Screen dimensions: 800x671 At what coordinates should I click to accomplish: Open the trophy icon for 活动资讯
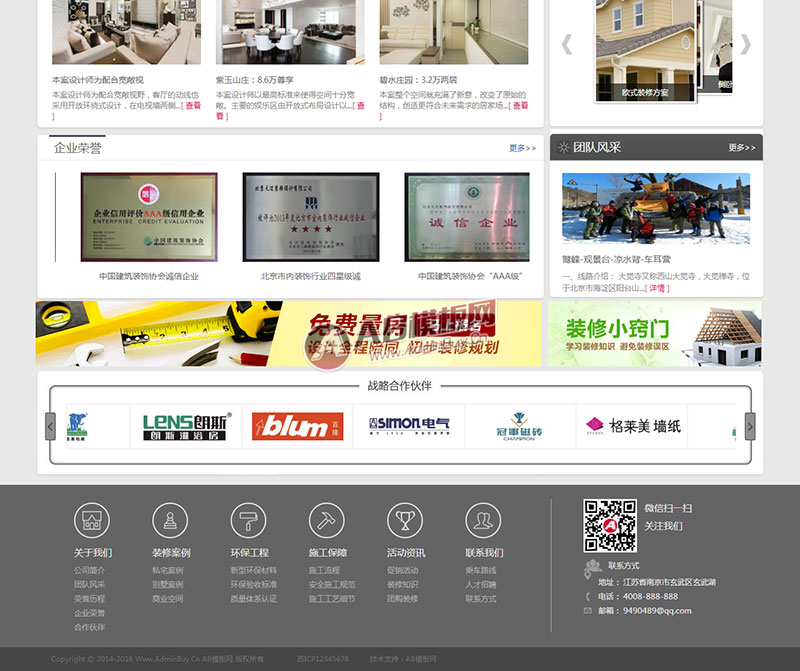pos(405,520)
